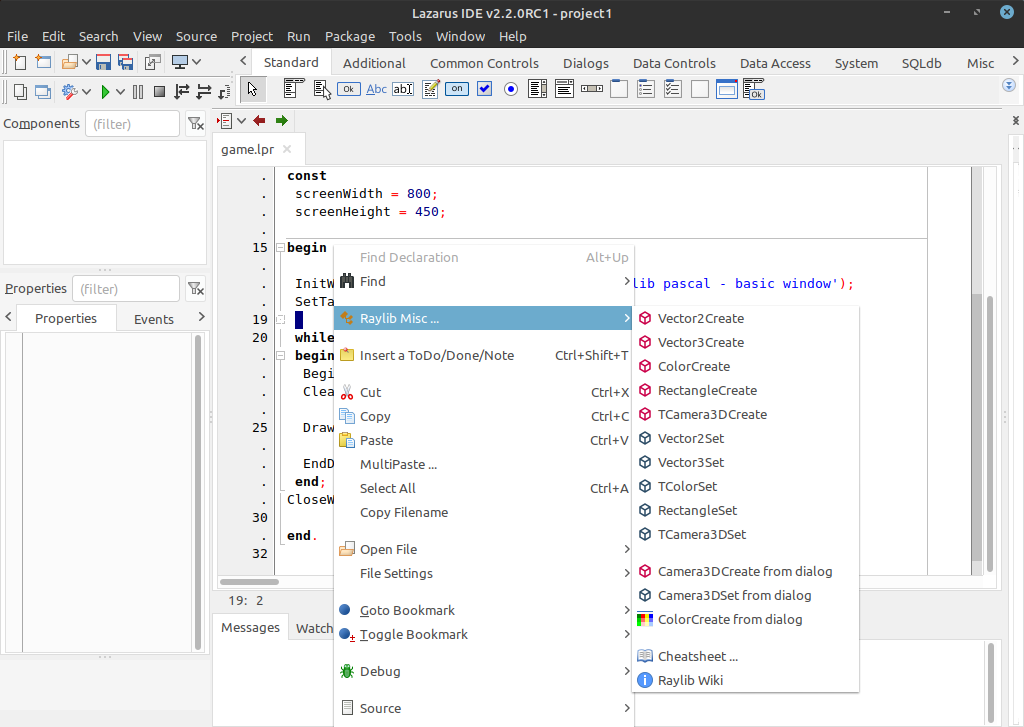The height and width of the screenshot is (727, 1024).
Task: Open the Package menu
Action: (x=350, y=37)
